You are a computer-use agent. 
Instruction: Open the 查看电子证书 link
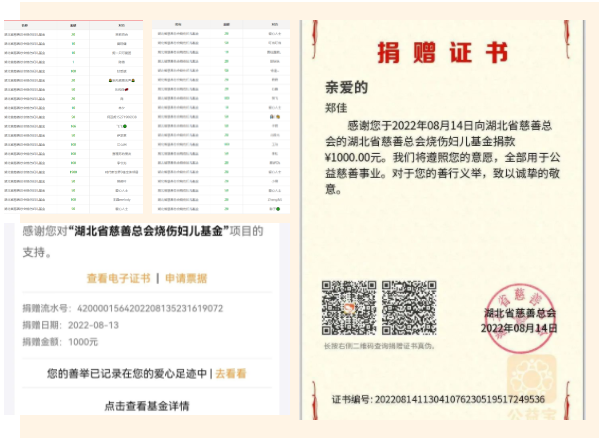point(118,278)
